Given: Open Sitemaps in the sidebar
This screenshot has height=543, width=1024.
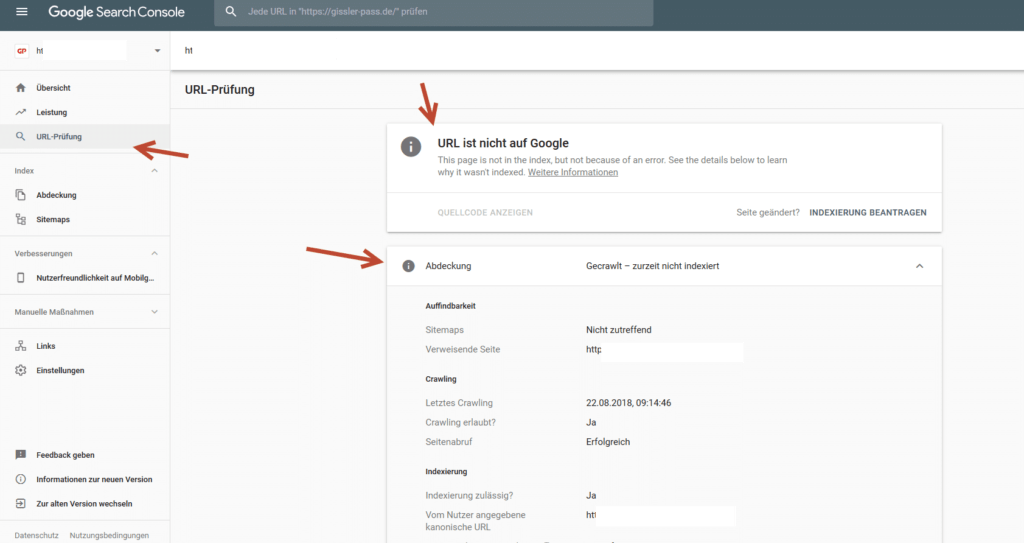Looking at the screenshot, I should click(53, 220).
